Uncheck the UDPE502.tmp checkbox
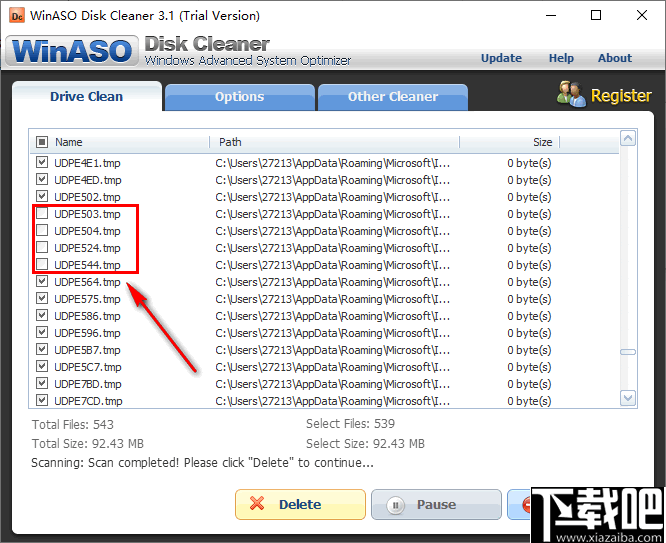The height and width of the screenshot is (543, 666). tap(42, 196)
